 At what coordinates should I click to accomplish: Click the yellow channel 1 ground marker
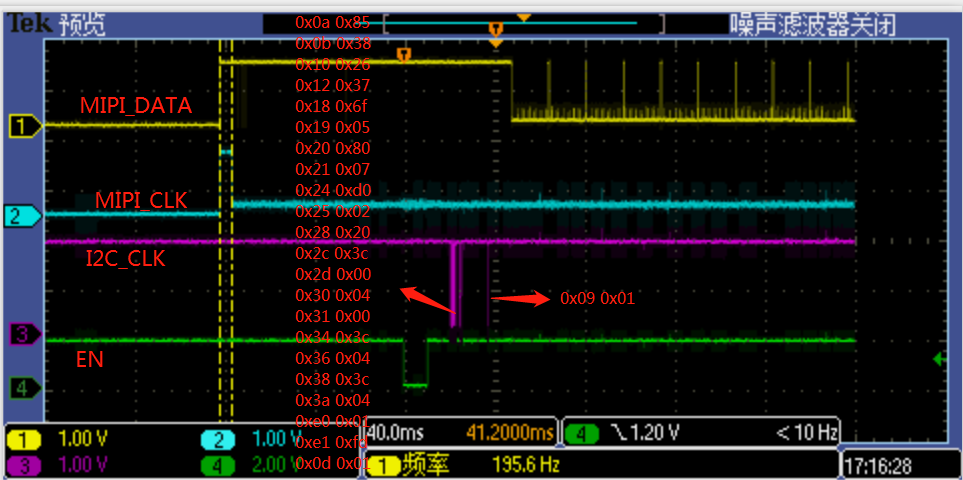pyautogui.click(x=26, y=126)
